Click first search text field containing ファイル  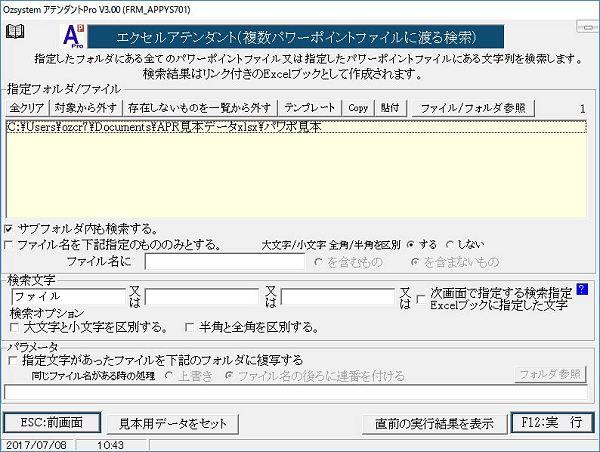pos(69,297)
